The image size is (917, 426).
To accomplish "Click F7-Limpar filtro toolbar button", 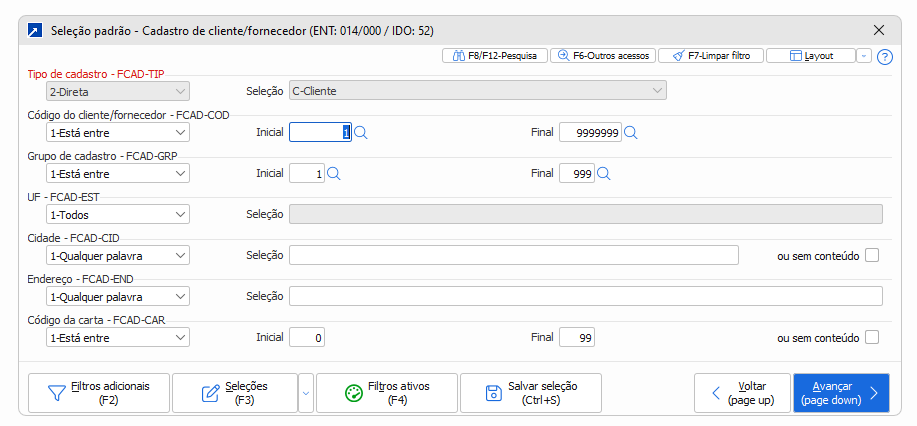I will coord(711,56).
